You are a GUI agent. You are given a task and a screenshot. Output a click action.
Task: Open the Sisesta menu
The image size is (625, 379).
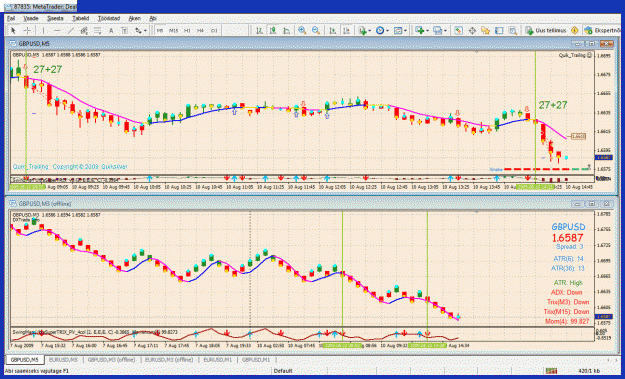[55, 18]
